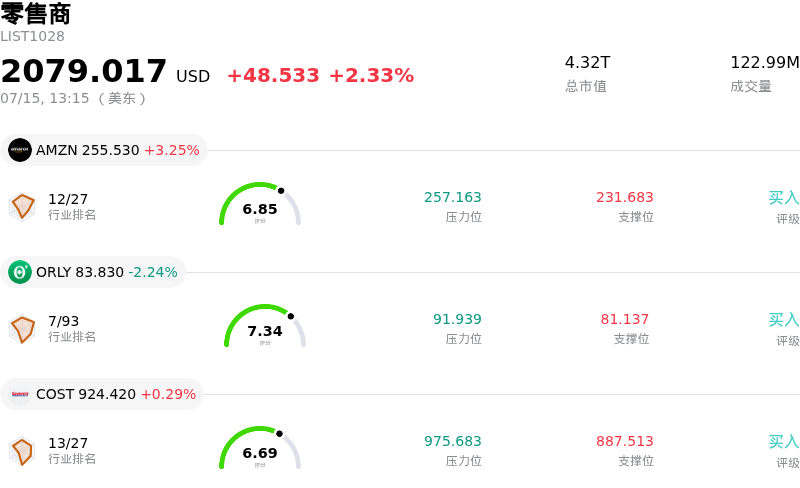Click the ORLY 7.34 score gauge
The image size is (800, 488).
(265, 326)
